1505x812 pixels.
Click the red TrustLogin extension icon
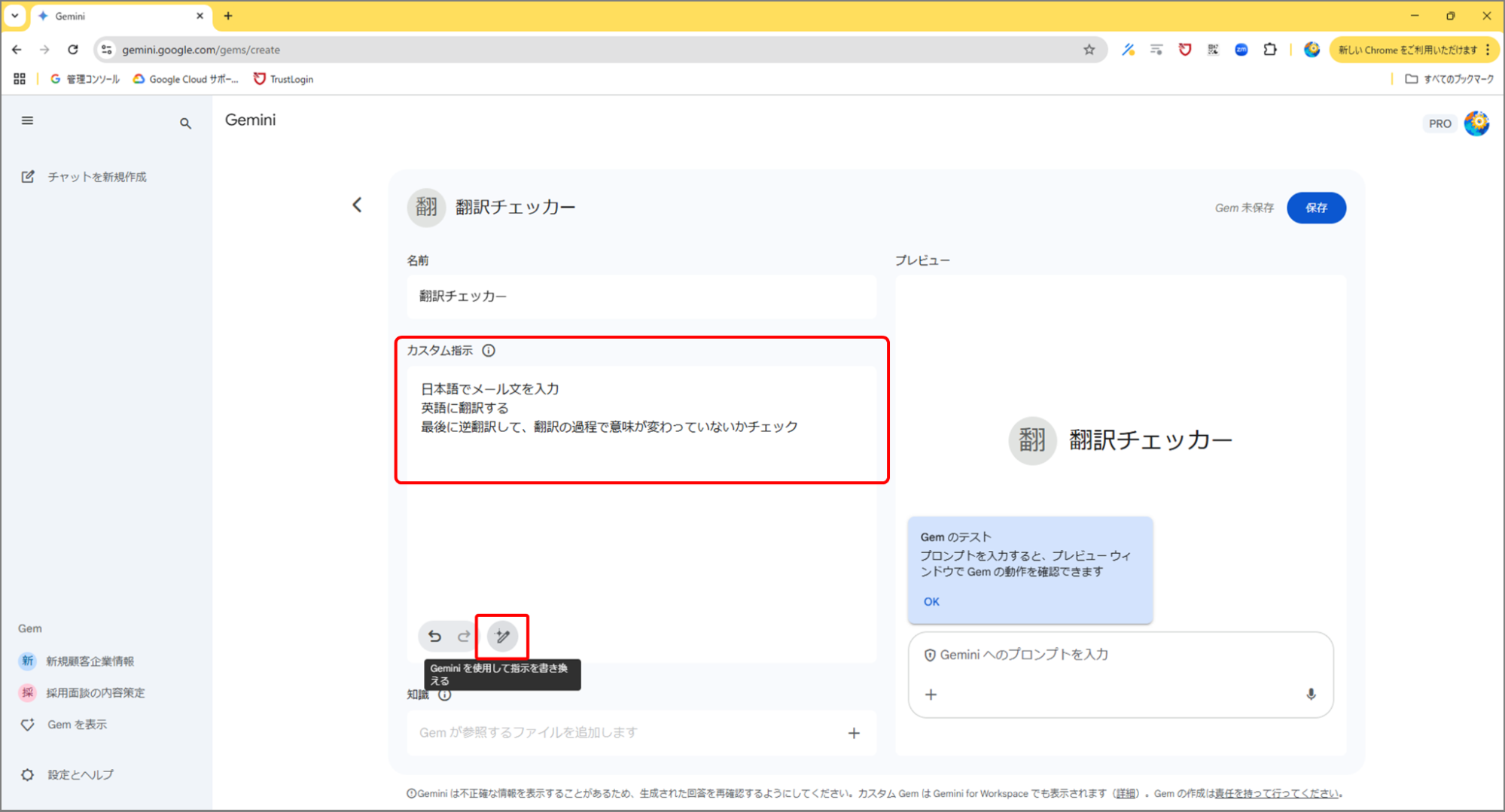tap(1185, 50)
